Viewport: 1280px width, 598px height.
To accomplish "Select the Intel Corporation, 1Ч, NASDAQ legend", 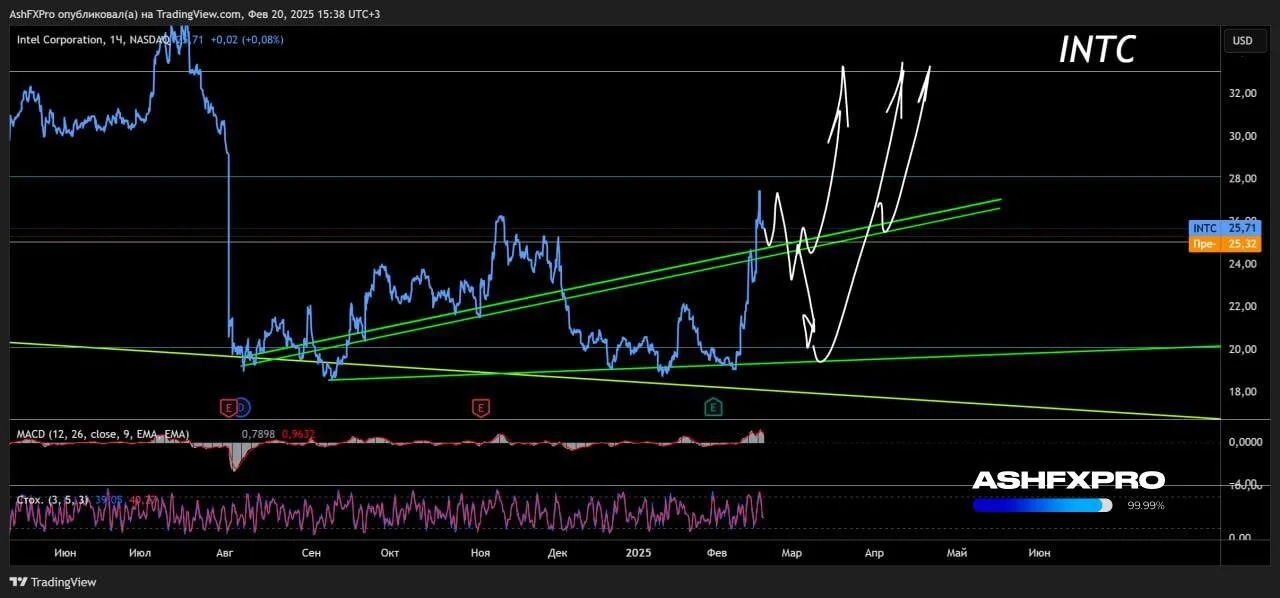I will [x=92, y=40].
